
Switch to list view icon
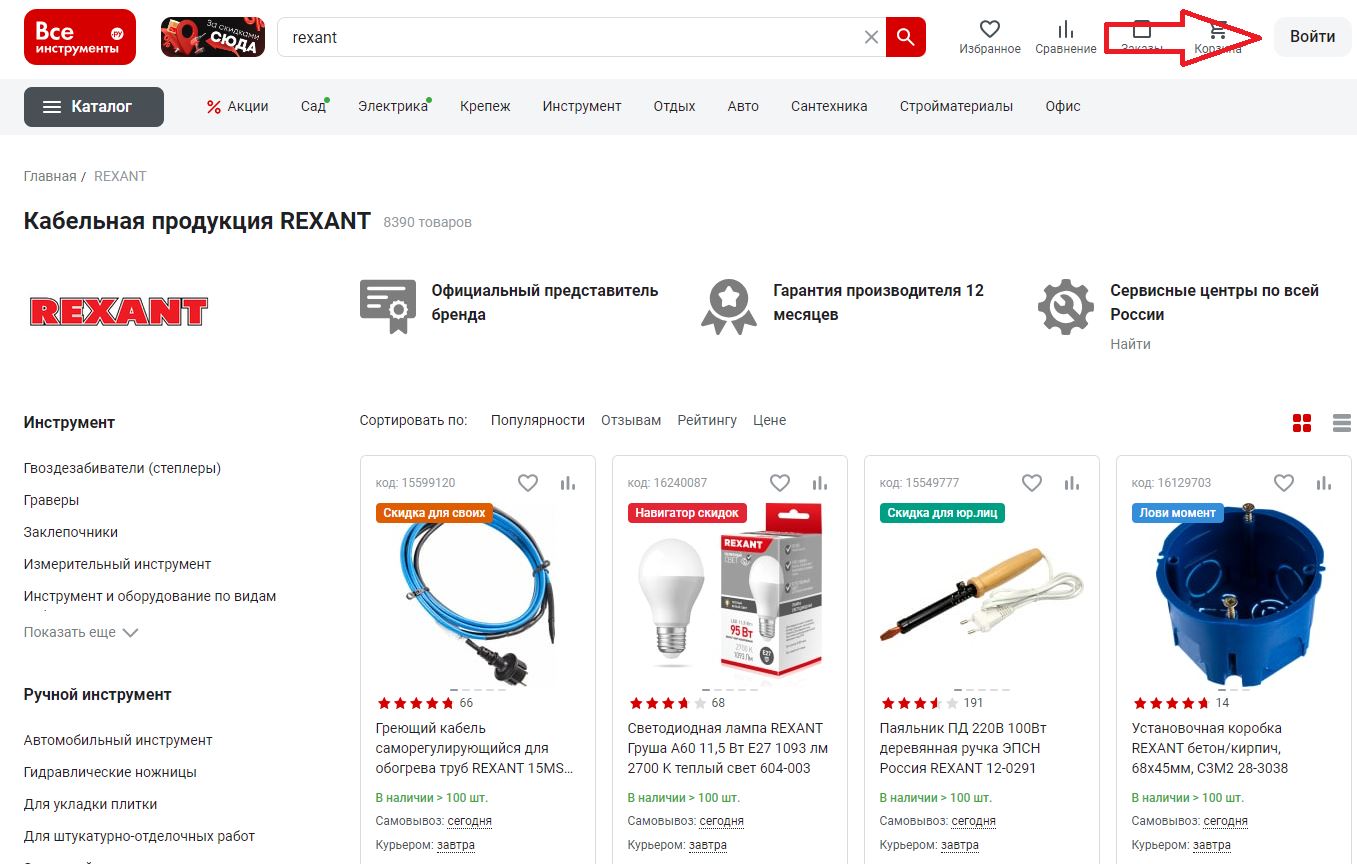point(1342,423)
